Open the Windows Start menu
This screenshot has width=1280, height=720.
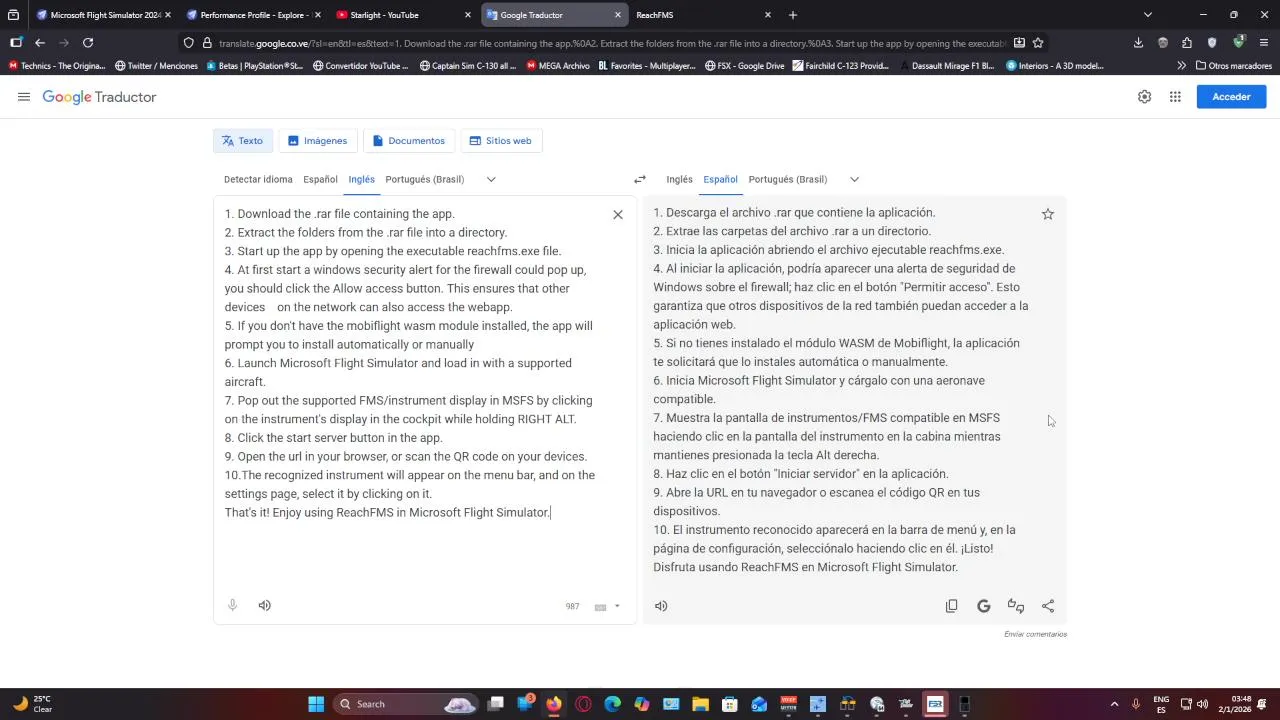[x=316, y=704]
